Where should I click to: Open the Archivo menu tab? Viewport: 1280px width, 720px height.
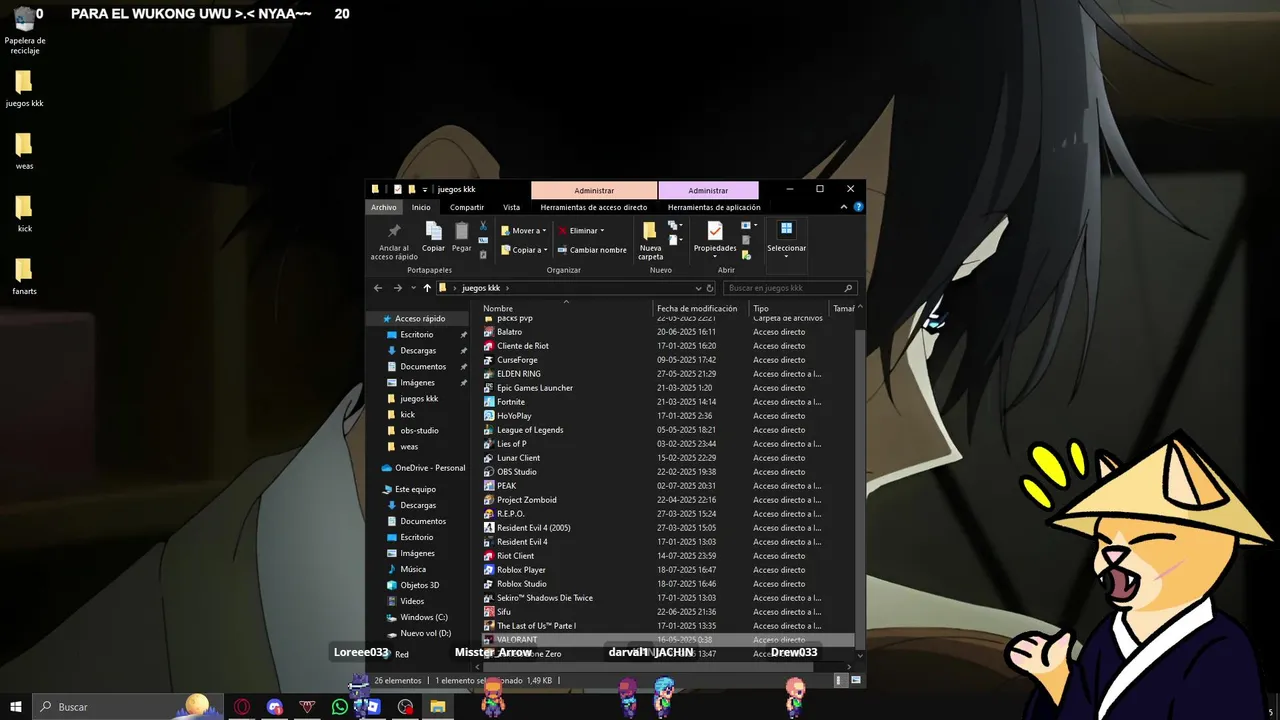pyautogui.click(x=384, y=207)
